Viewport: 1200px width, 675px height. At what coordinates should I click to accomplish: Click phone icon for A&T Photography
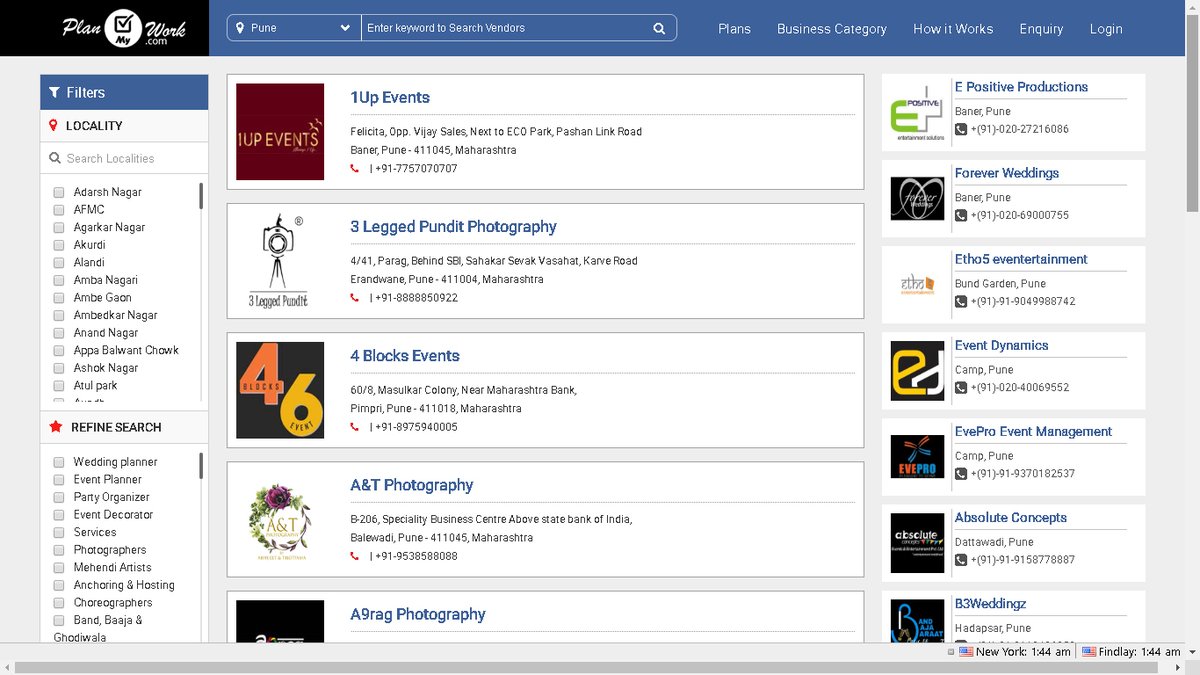coord(355,556)
